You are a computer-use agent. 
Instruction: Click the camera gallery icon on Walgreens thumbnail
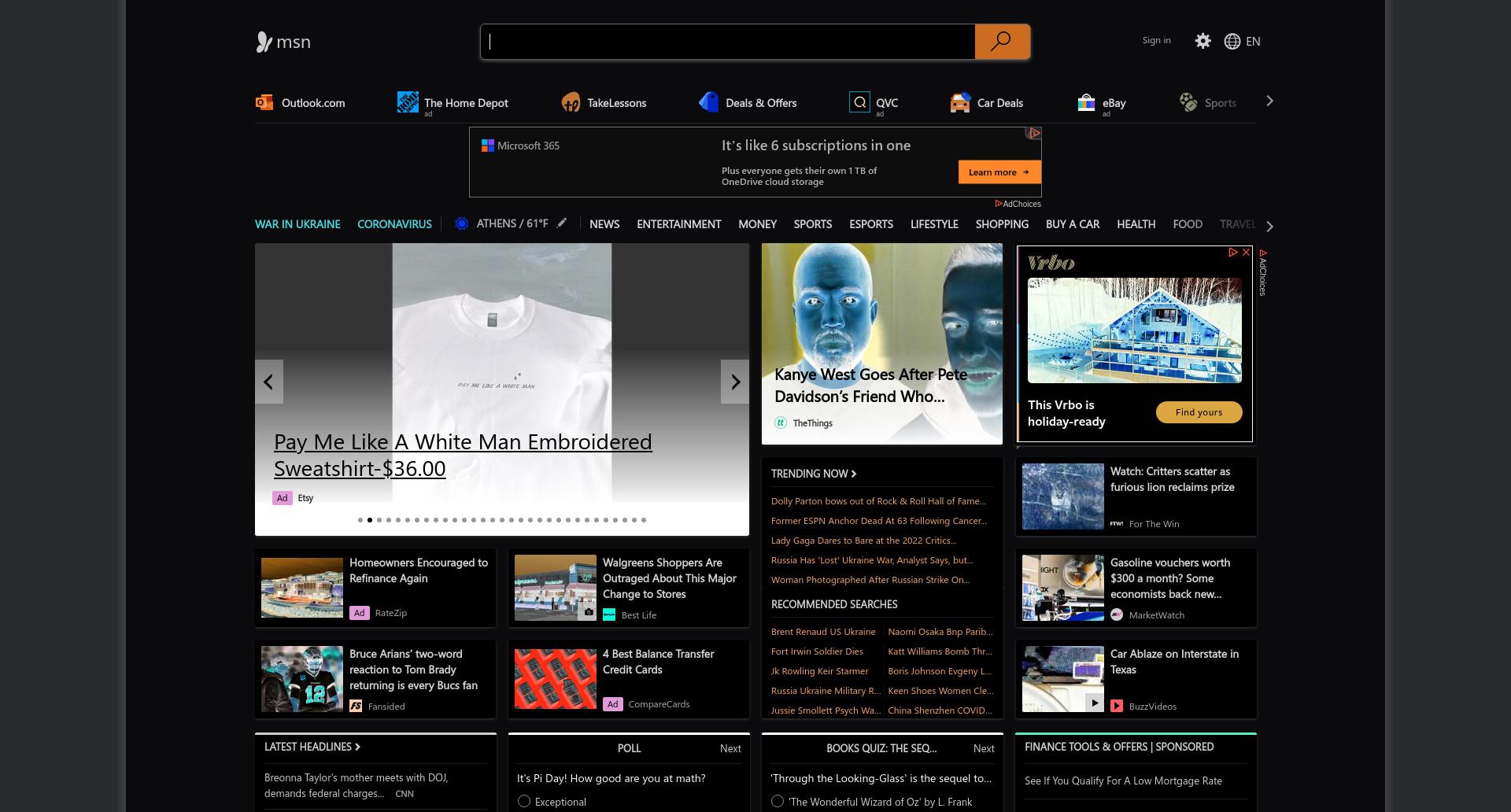pos(588,612)
